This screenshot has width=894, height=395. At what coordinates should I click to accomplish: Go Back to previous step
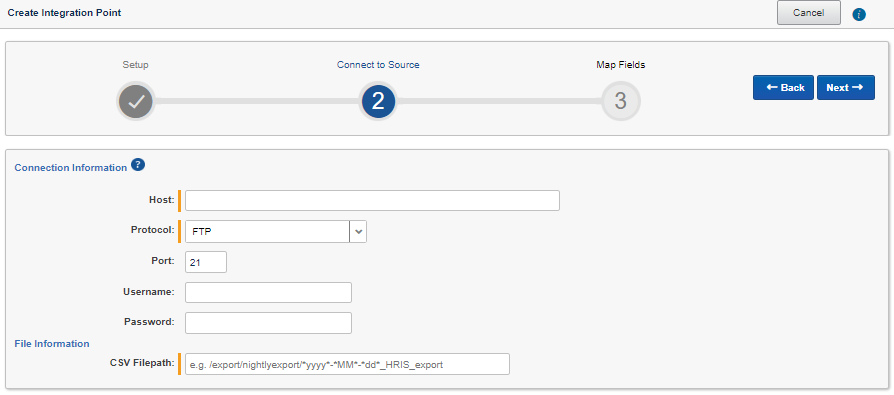pyautogui.click(x=783, y=87)
